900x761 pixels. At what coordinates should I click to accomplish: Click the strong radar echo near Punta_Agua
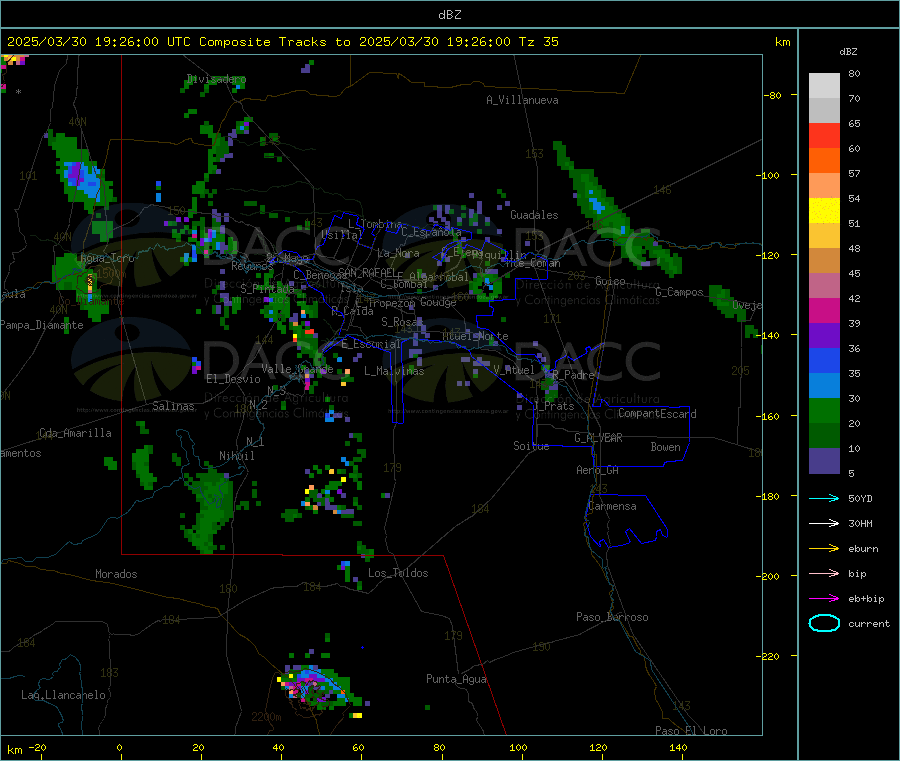click(315, 686)
